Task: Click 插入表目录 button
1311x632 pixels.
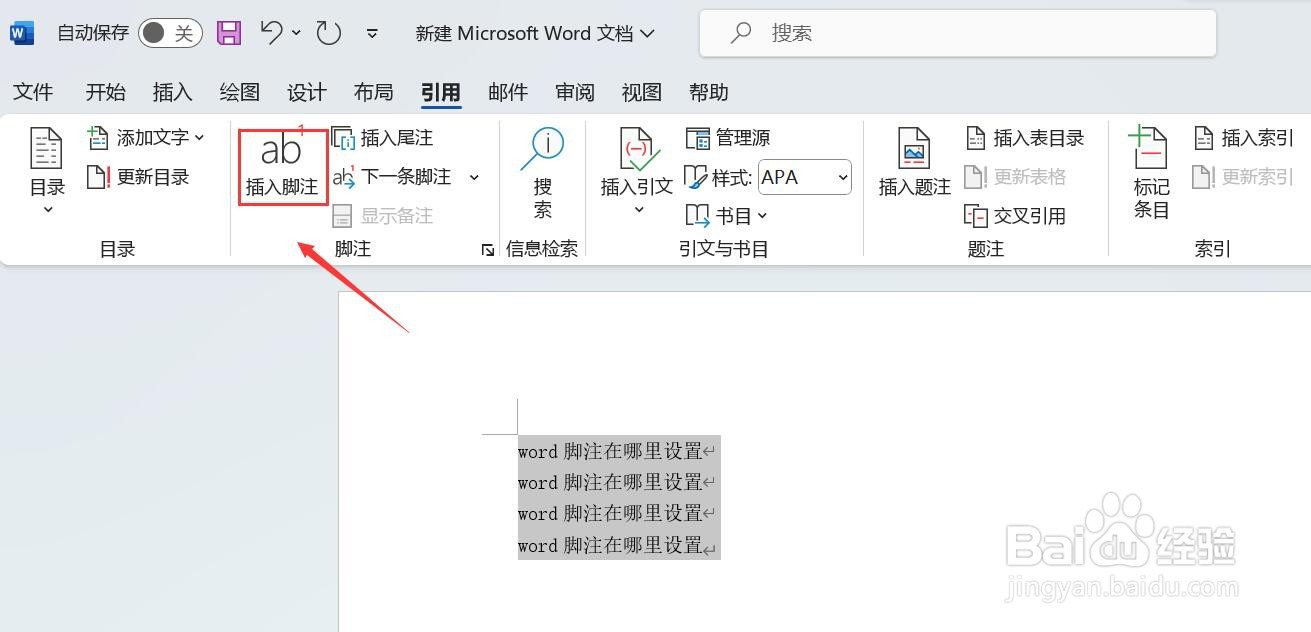Action: click(x=1025, y=138)
